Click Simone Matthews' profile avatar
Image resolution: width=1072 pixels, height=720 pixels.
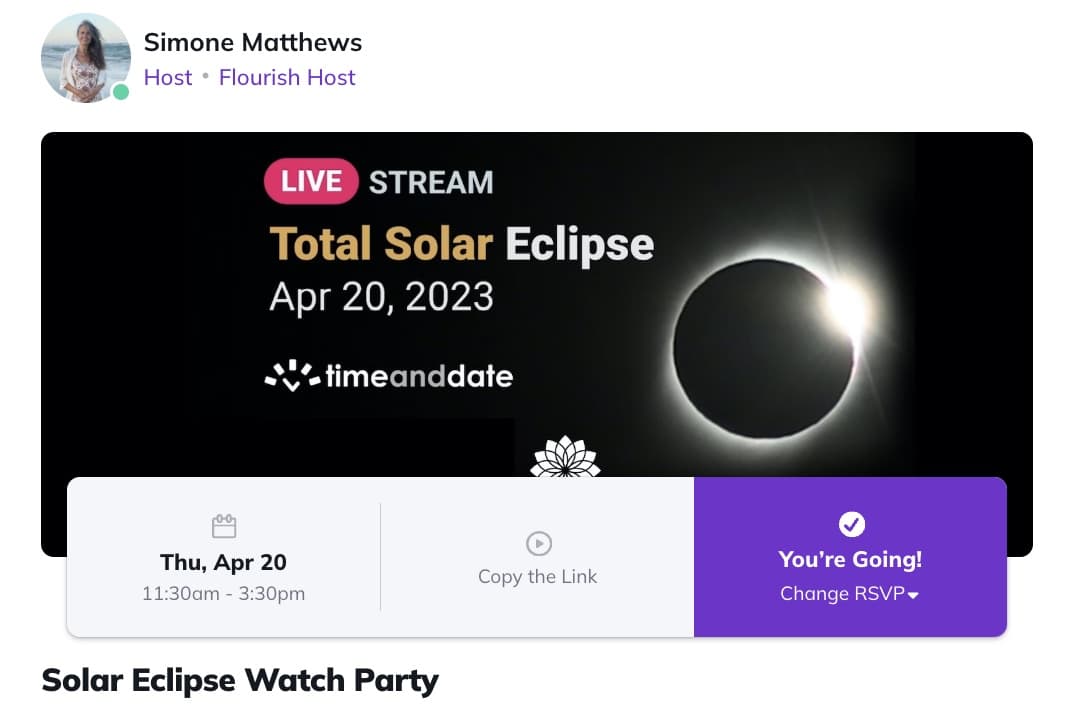85,57
